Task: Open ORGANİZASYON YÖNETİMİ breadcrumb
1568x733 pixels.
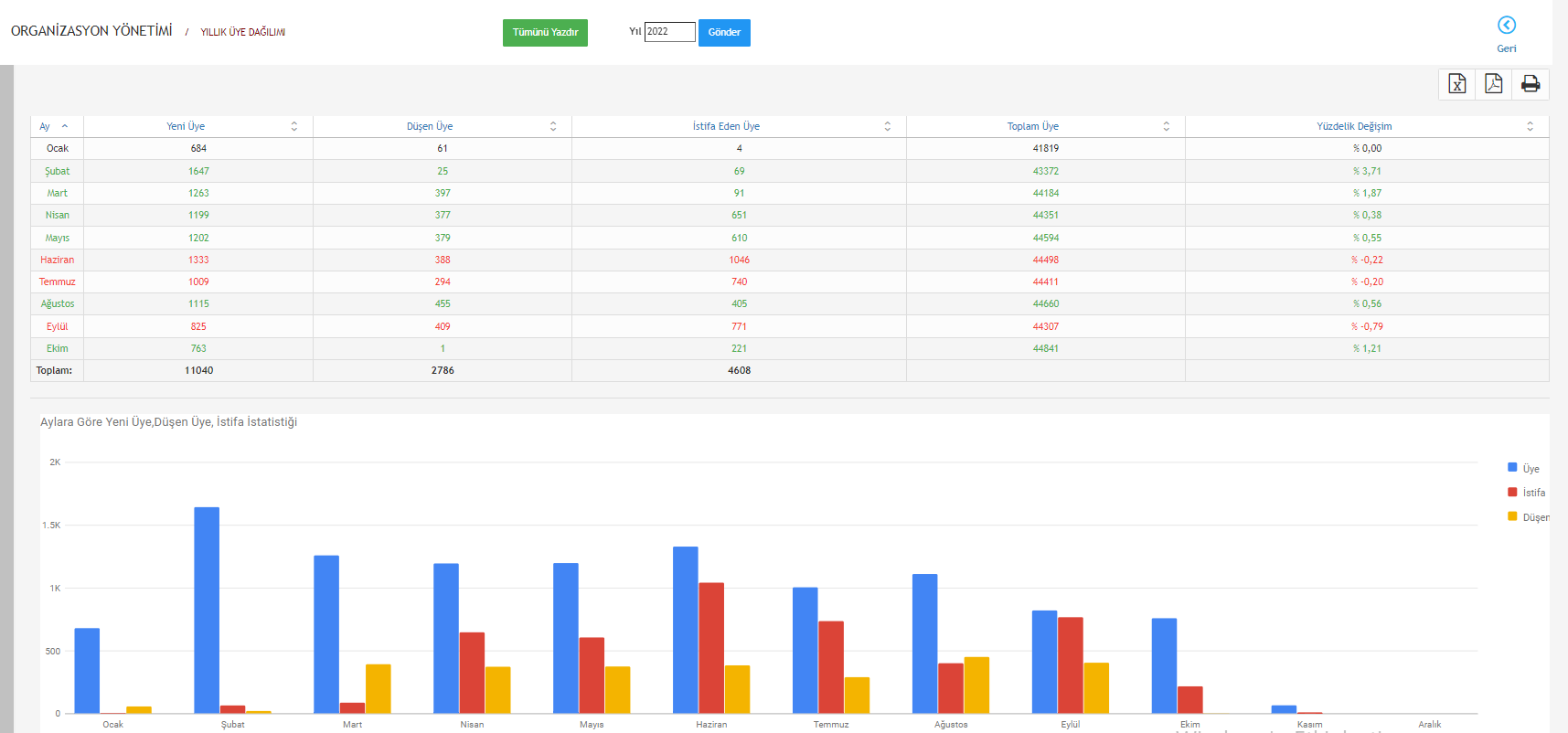Action: pyautogui.click(x=91, y=31)
